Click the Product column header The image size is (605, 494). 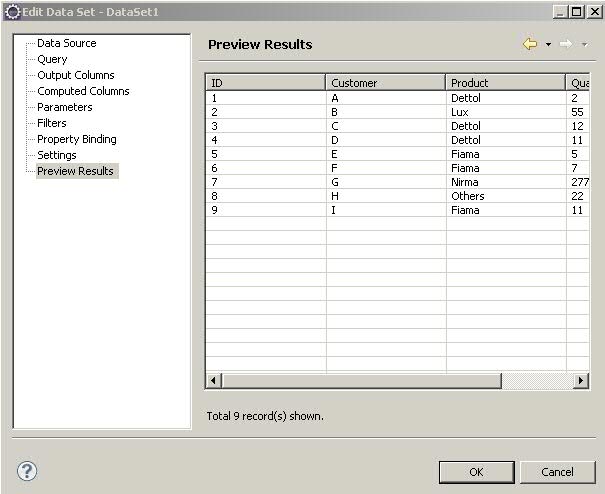coord(505,83)
